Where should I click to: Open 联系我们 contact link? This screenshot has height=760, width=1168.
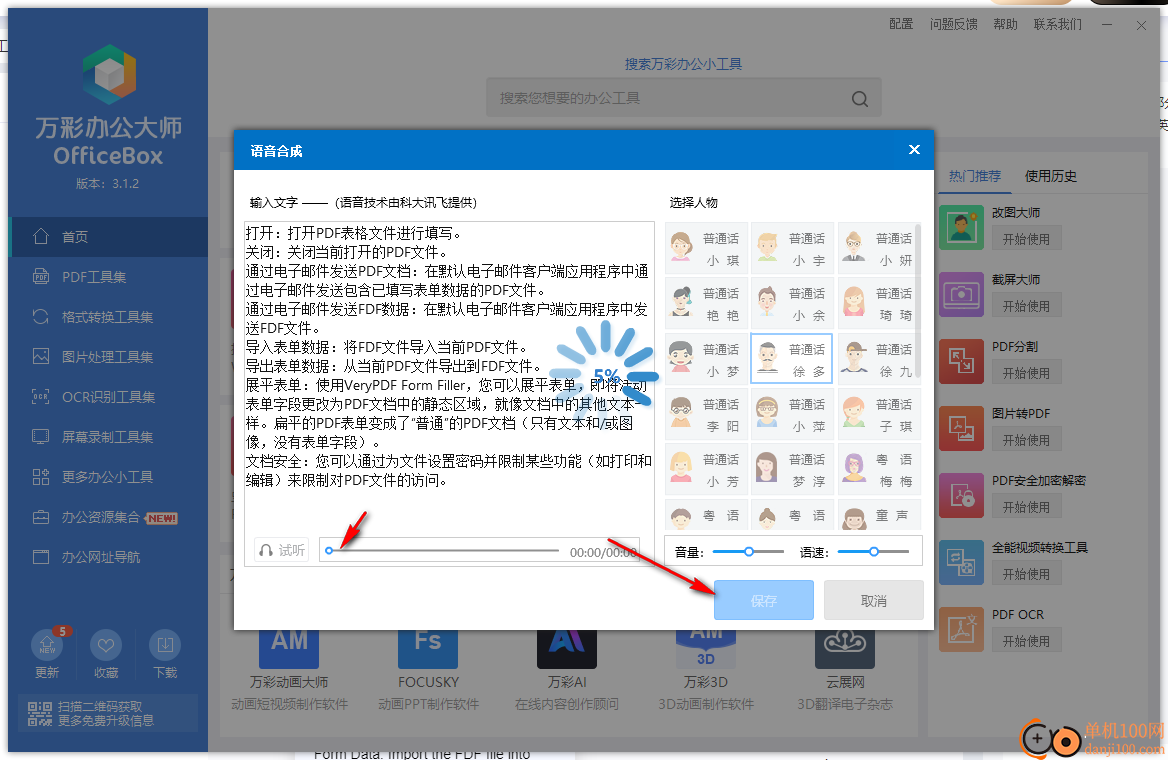[x=1058, y=25]
